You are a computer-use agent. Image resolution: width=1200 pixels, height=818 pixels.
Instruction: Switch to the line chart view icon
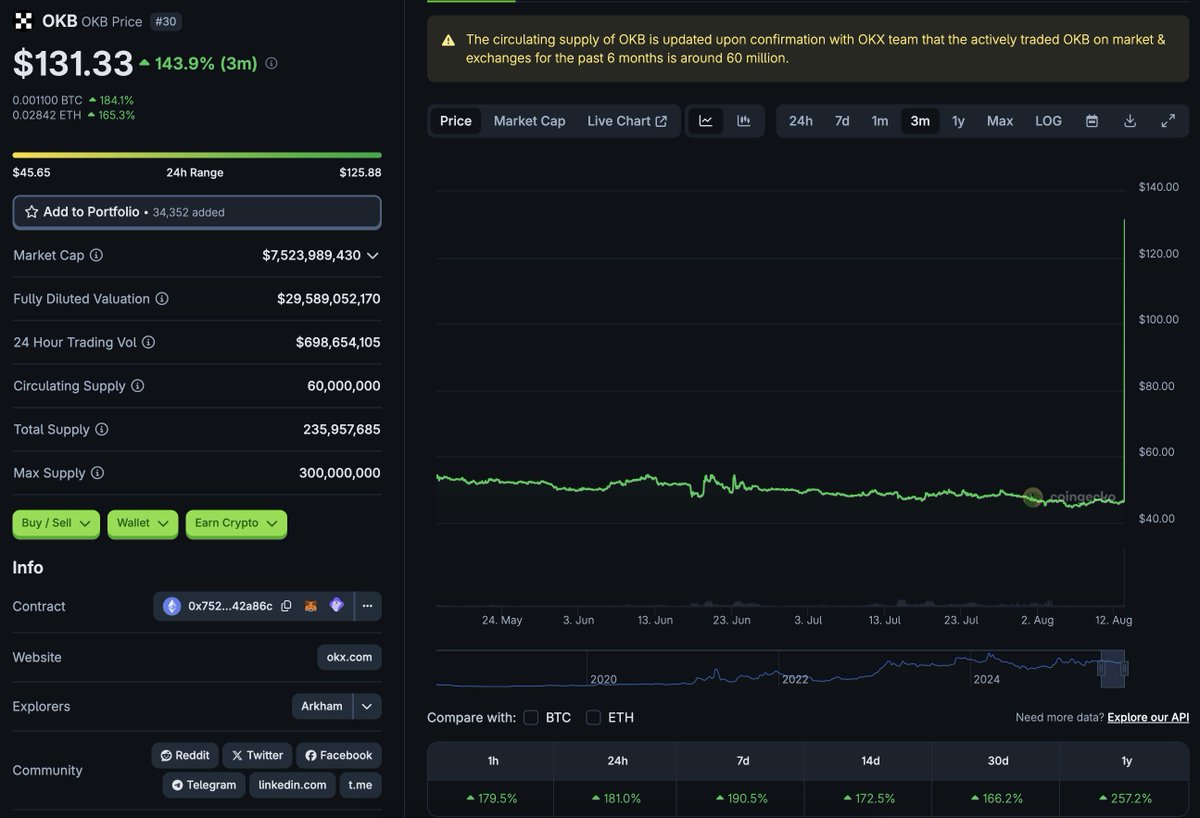click(x=705, y=121)
